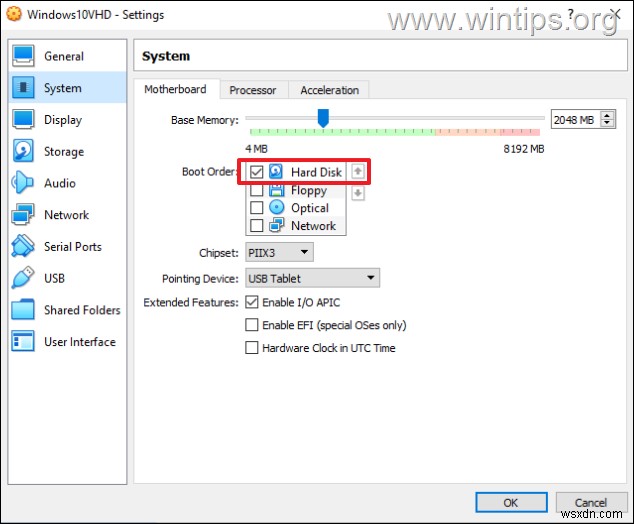Click the Optical disc boot device icon
Screen dimensions: 634x524
(277, 207)
